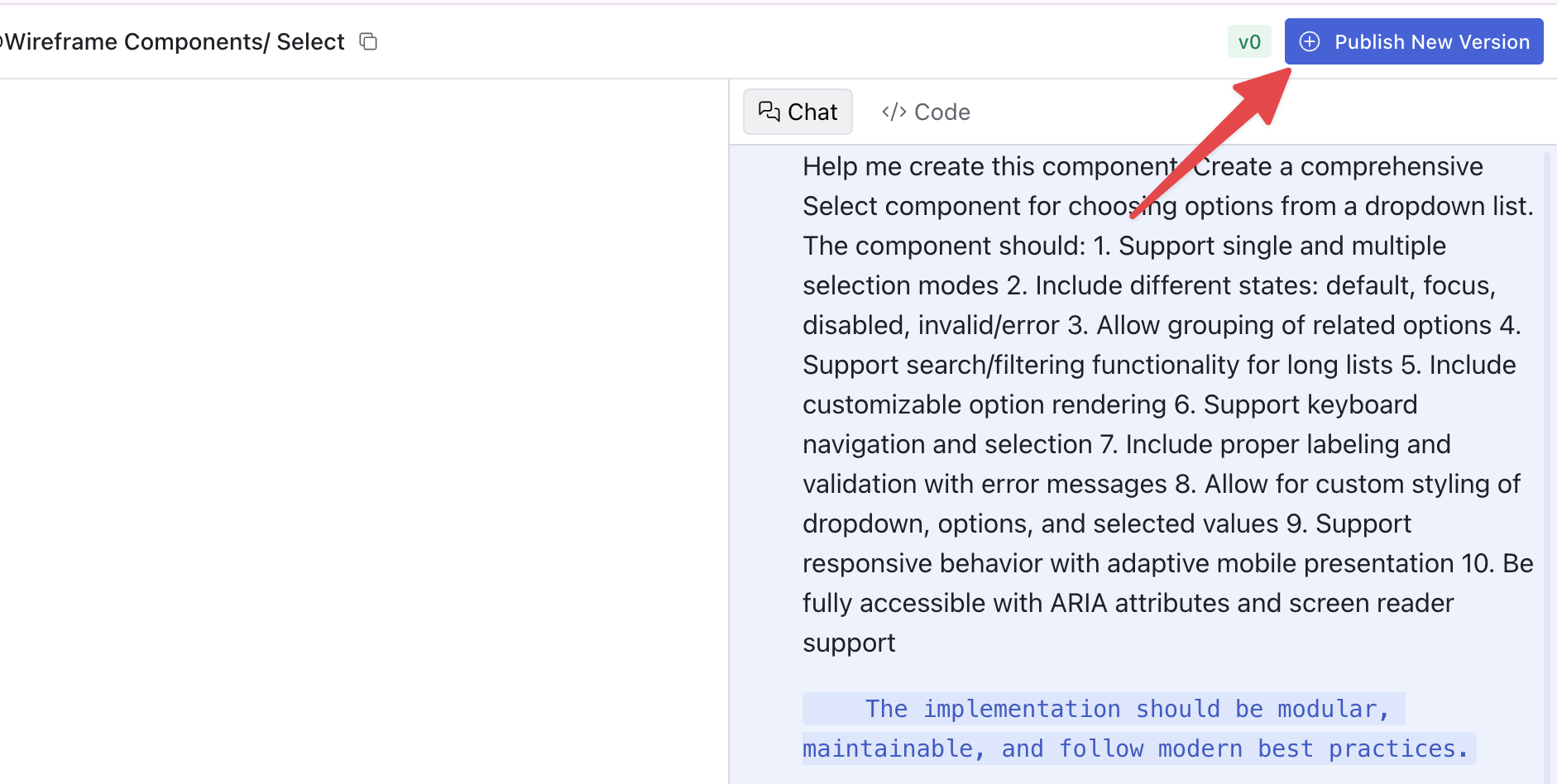Click the plus-circle icon in Publish button
1557x784 pixels.
[x=1310, y=41]
